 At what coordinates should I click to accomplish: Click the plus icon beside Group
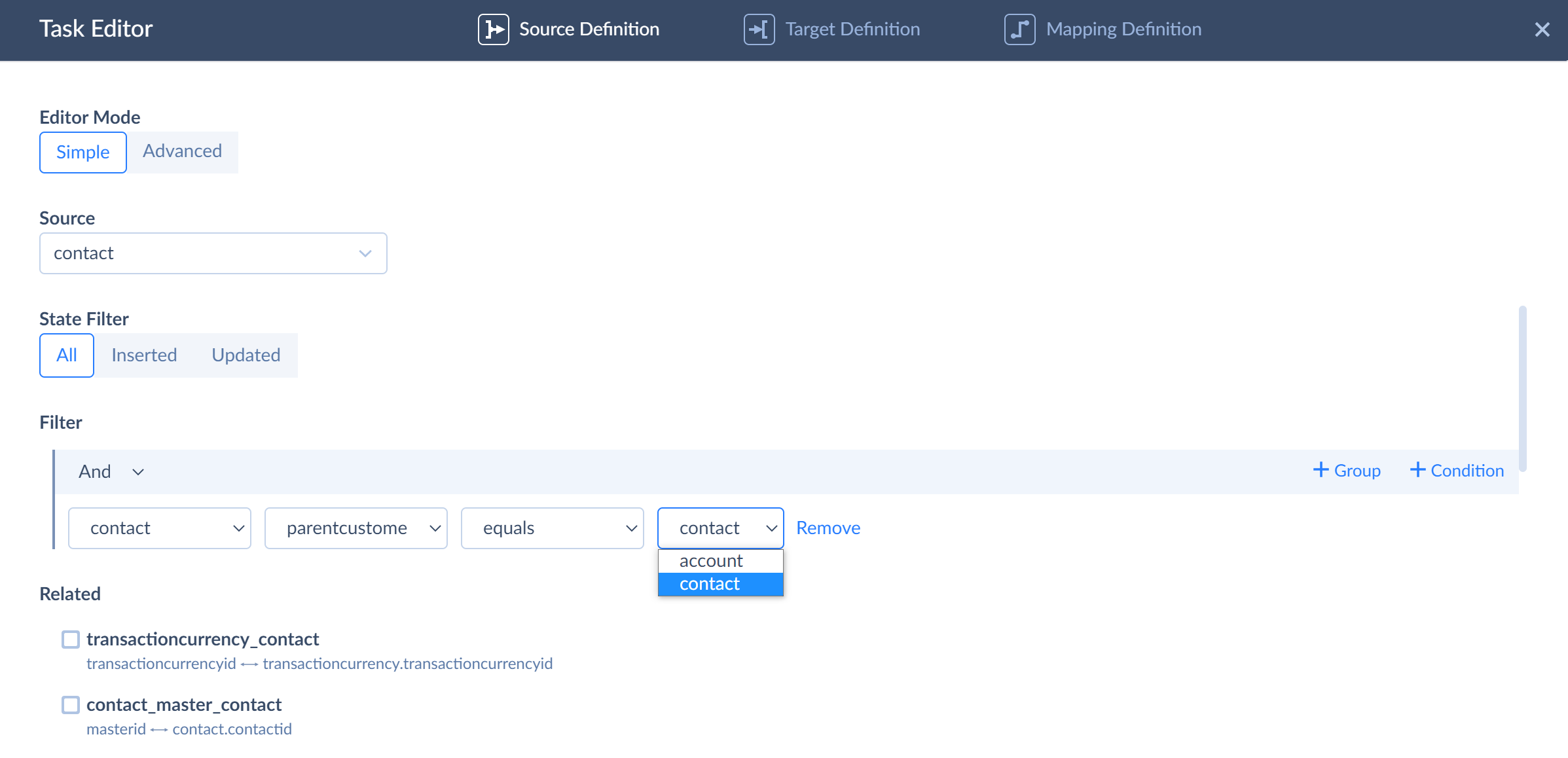point(1321,470)
